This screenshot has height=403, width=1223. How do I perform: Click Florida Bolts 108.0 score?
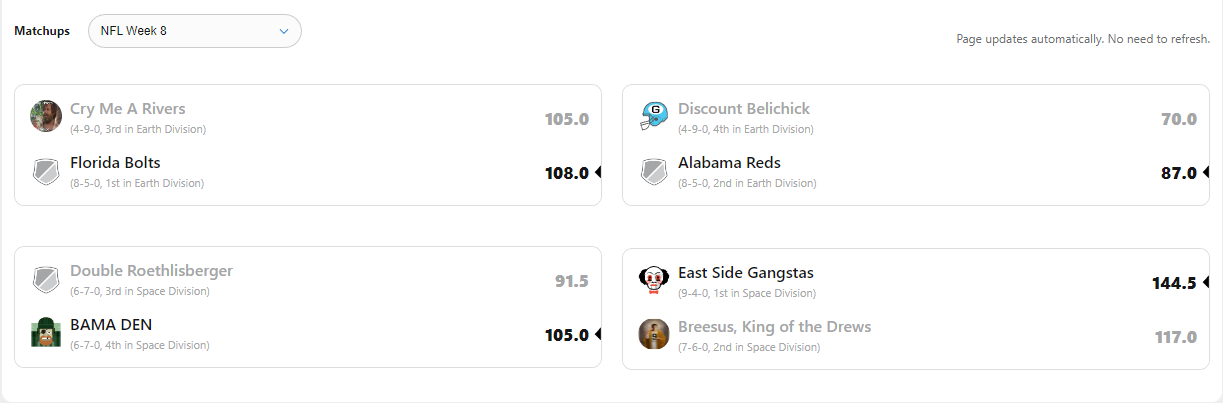coord(566,173)
